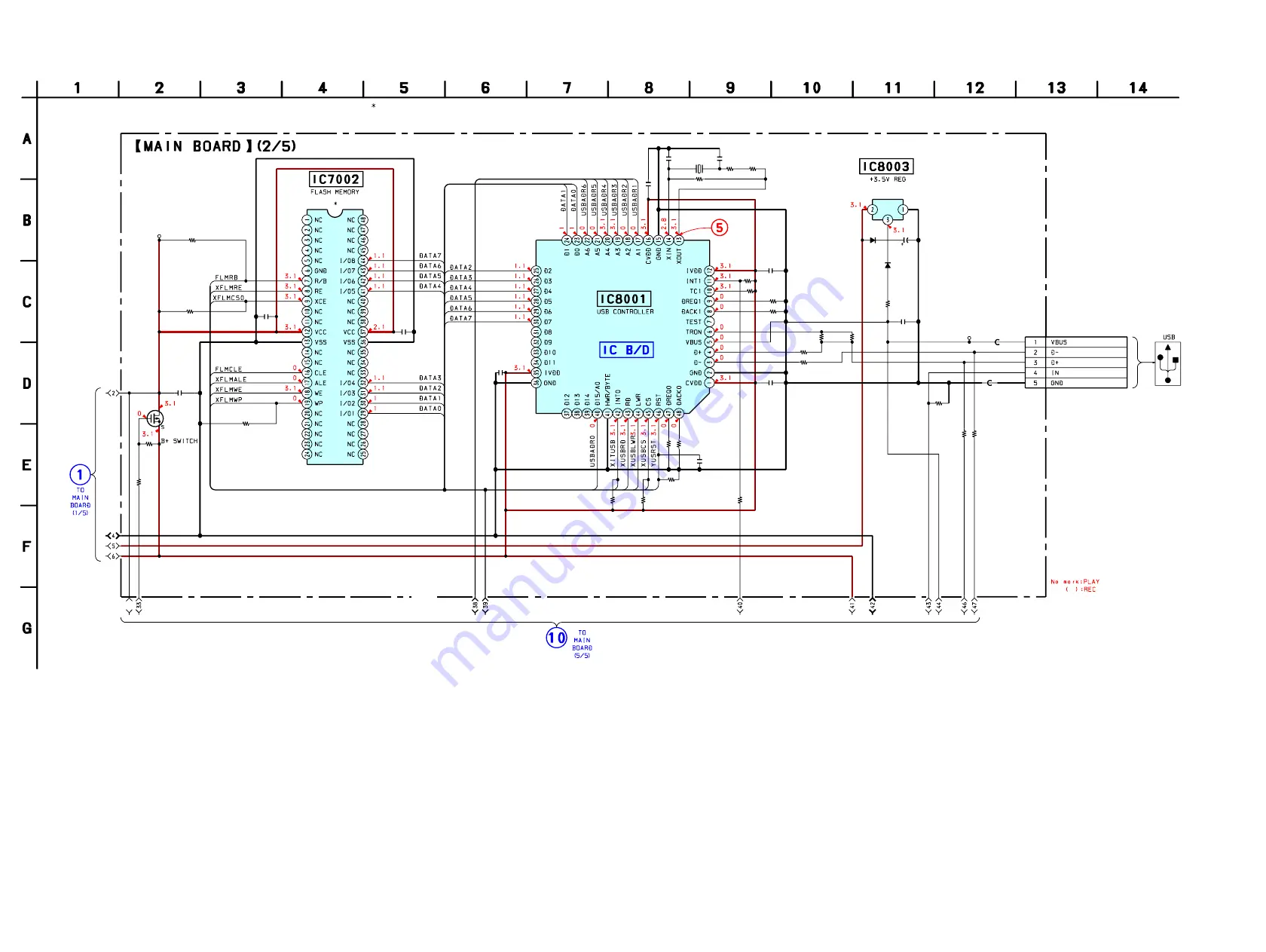The height and width of the screenshot is (952, 1266).
Task: Click the XFLMWE signal label
Action: [228, 390]
